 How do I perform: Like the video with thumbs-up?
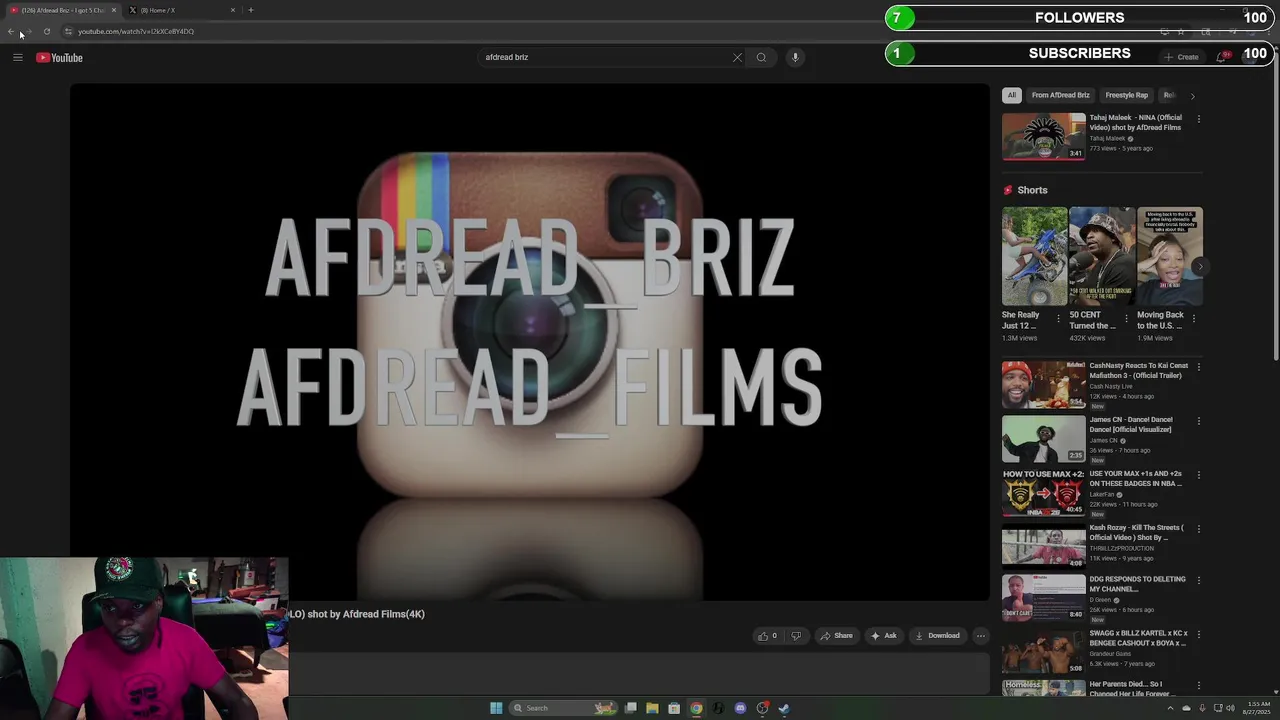767,636
